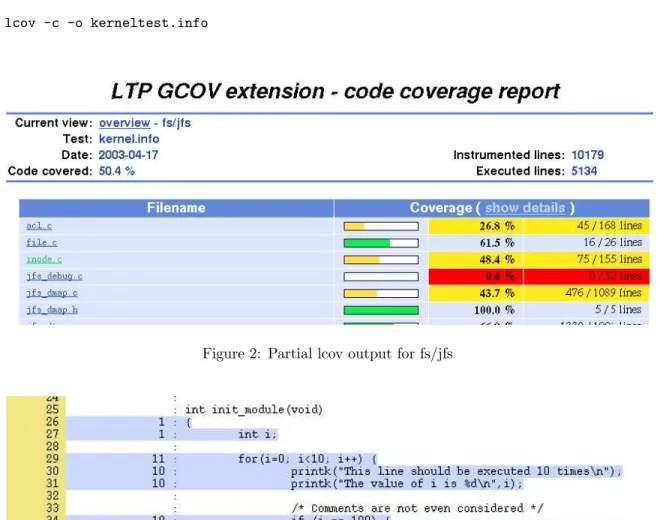
Task: Click the Figure 2 caption text
Action: pyautogui.click(x=327, y=353)
